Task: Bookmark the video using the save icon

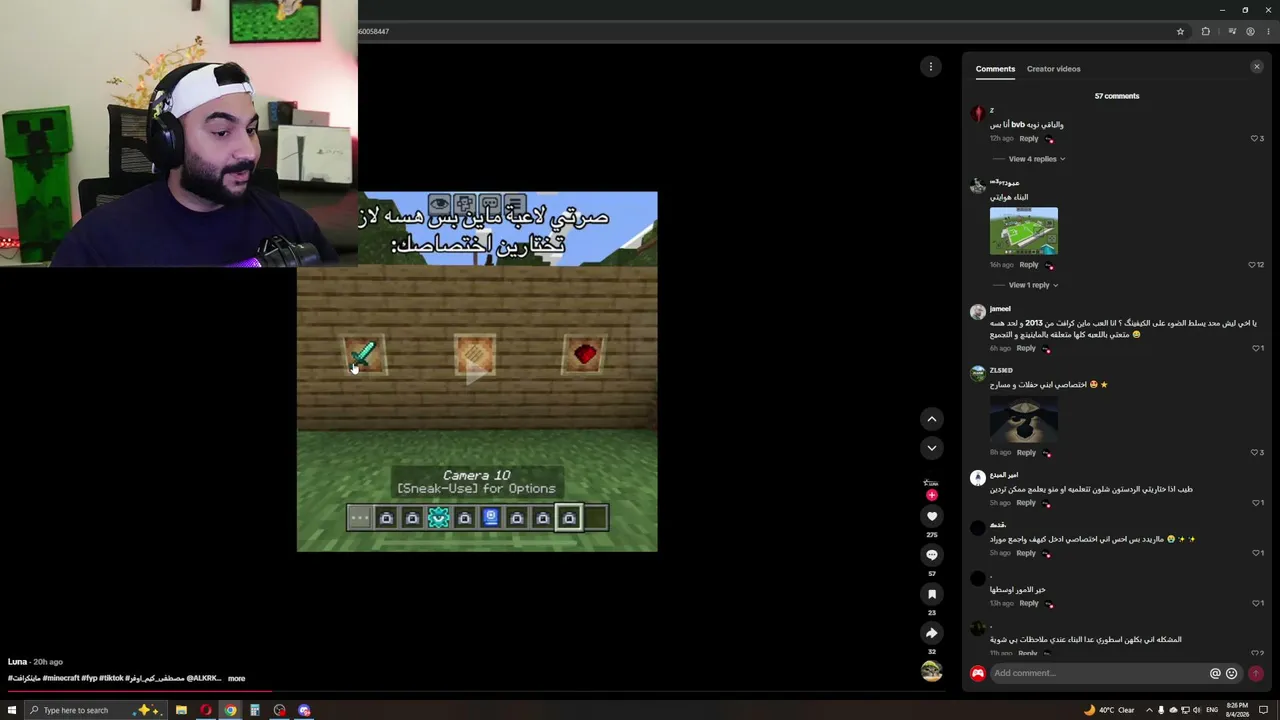Action: [x=931, y=594]
